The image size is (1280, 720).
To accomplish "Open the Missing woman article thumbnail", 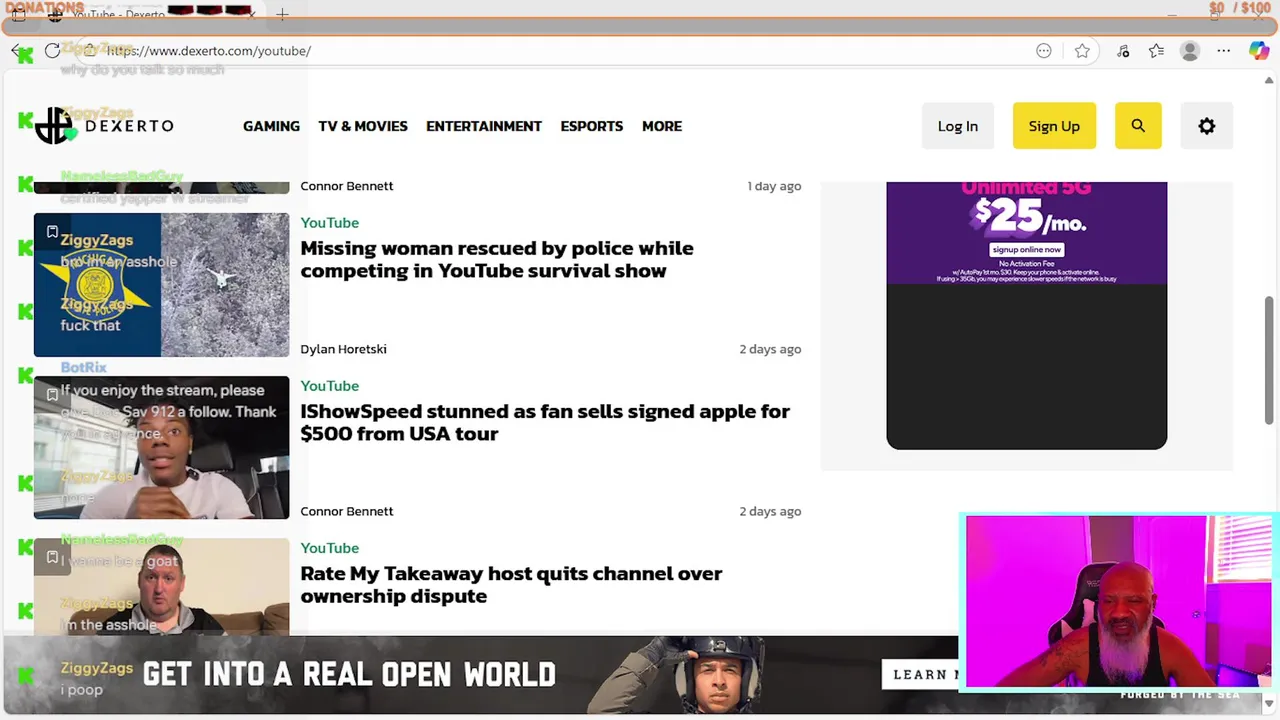I will [161, 285].
